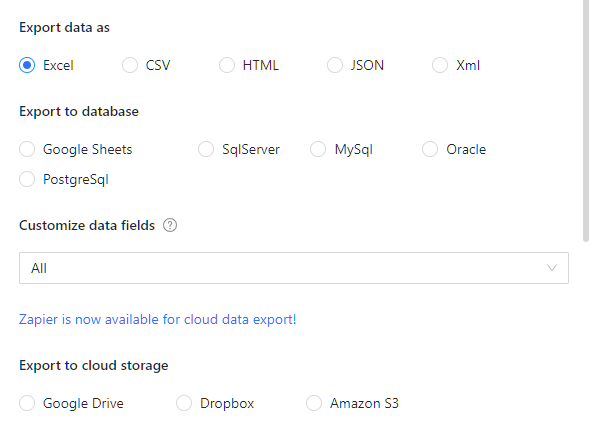
Task: Choose Google Sheets database export
Action: point(27,149)
